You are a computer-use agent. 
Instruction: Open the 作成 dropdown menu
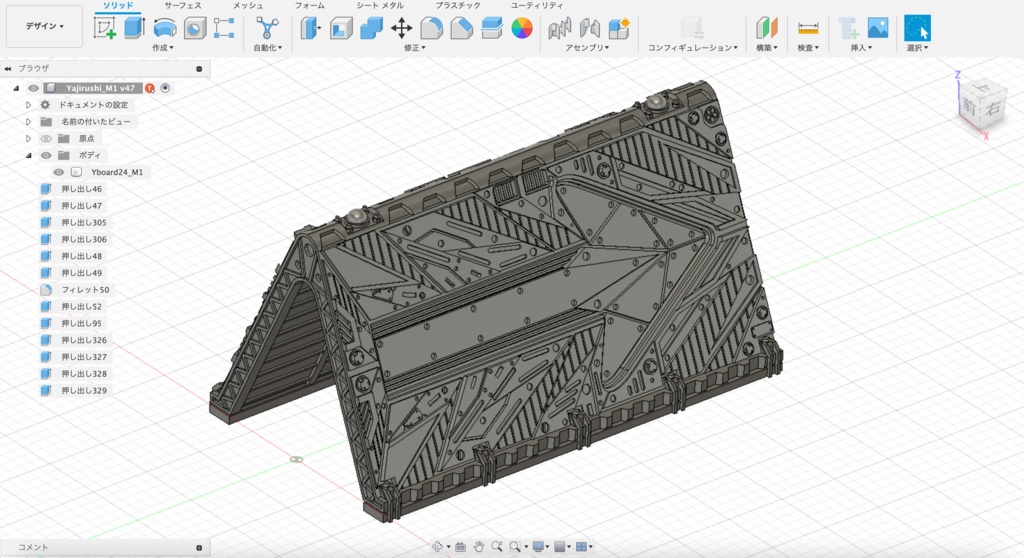[163, 48]
